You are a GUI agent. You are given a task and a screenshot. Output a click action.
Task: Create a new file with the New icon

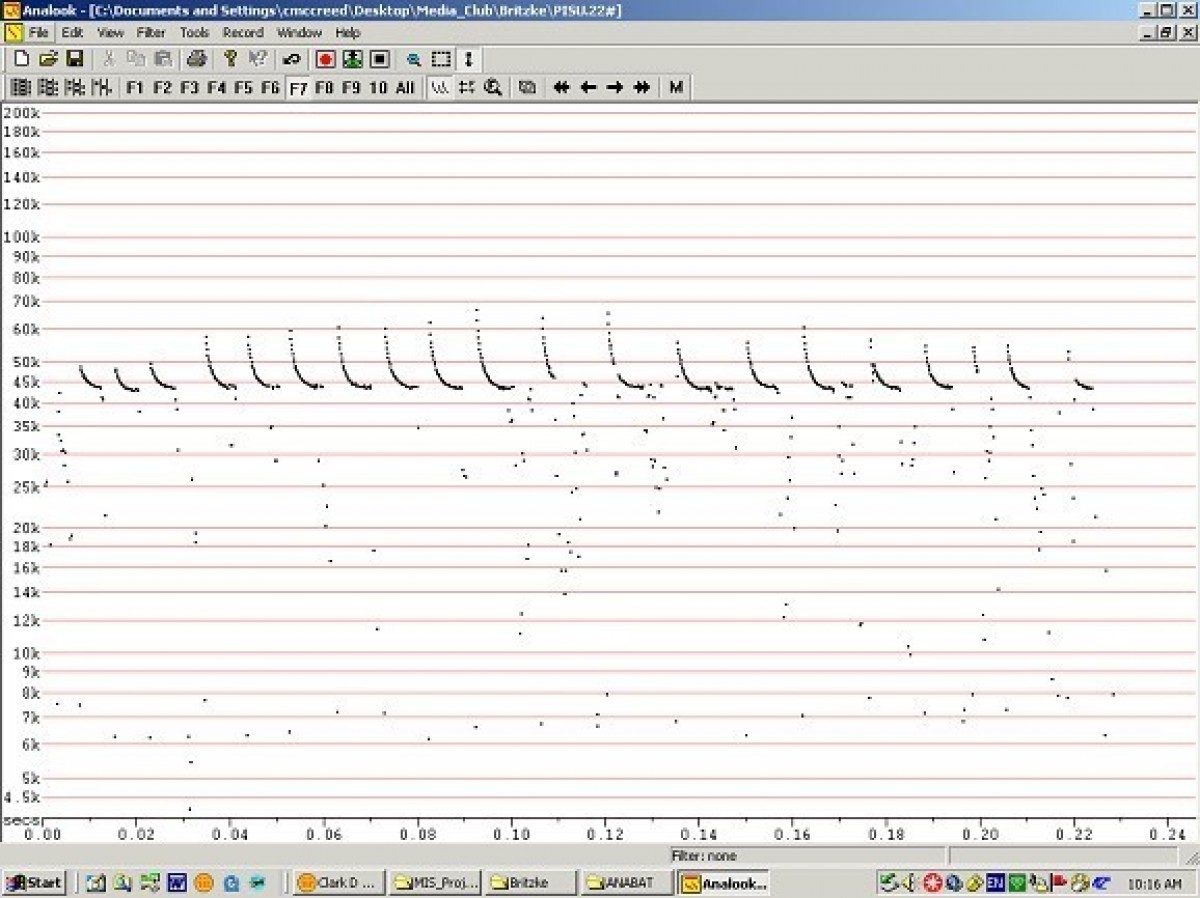(20, 59)
